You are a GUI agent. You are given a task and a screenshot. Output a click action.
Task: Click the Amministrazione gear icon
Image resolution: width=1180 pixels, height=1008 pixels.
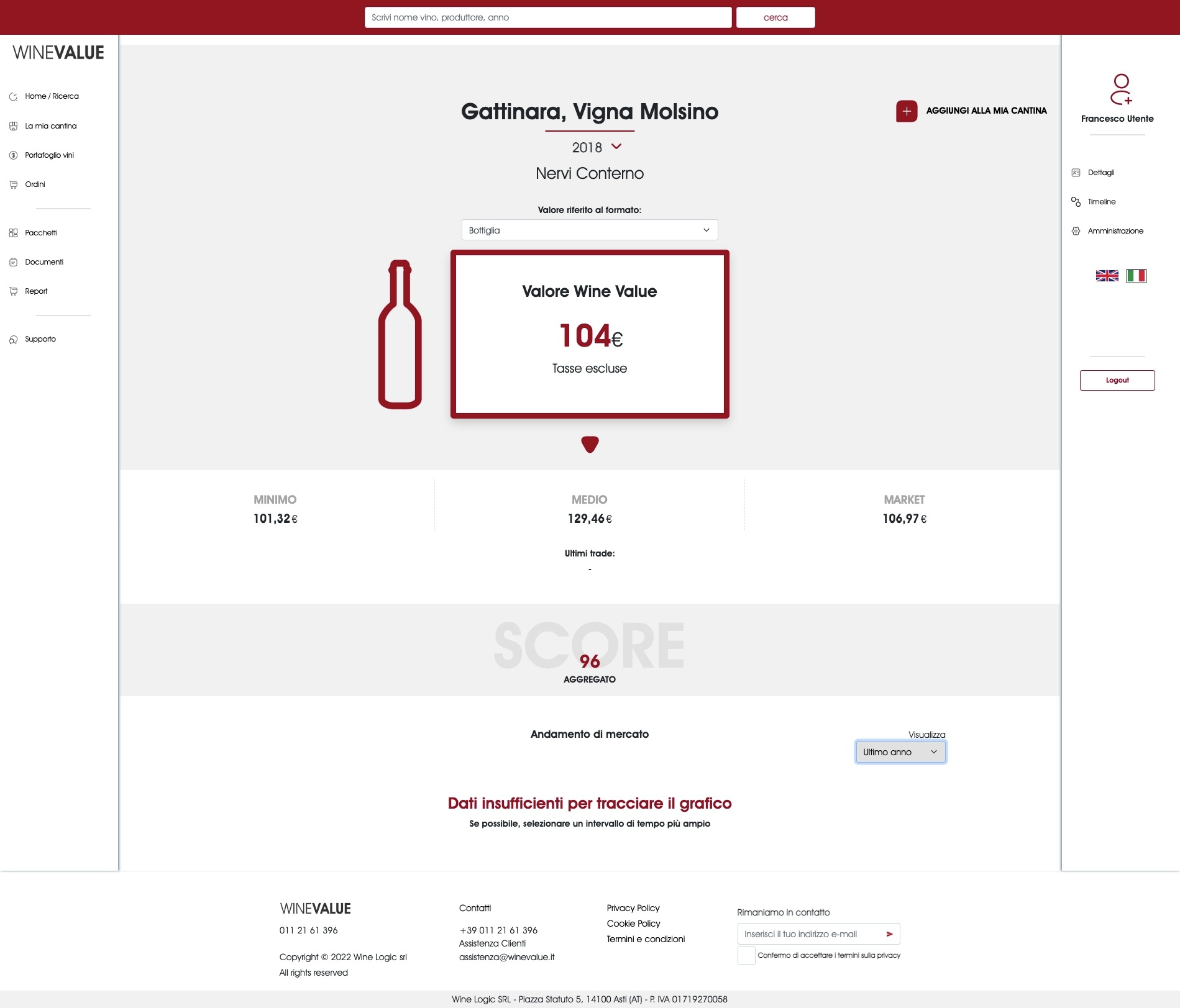[1076, 231]
